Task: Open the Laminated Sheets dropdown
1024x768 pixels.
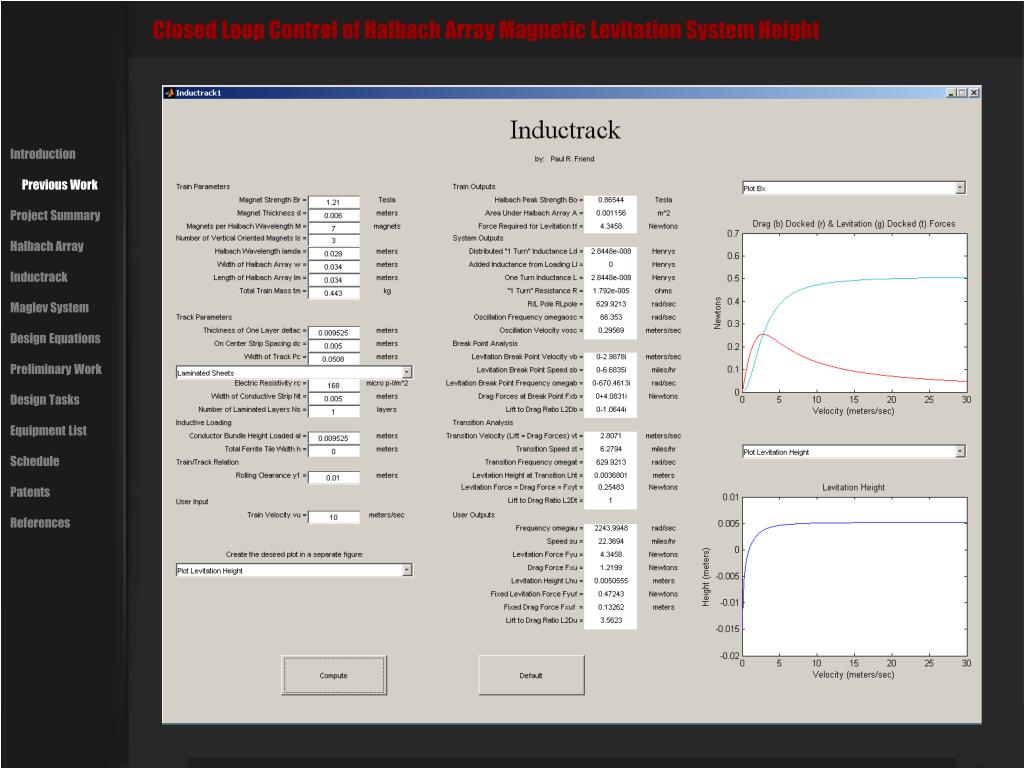Action: (294, 373)
